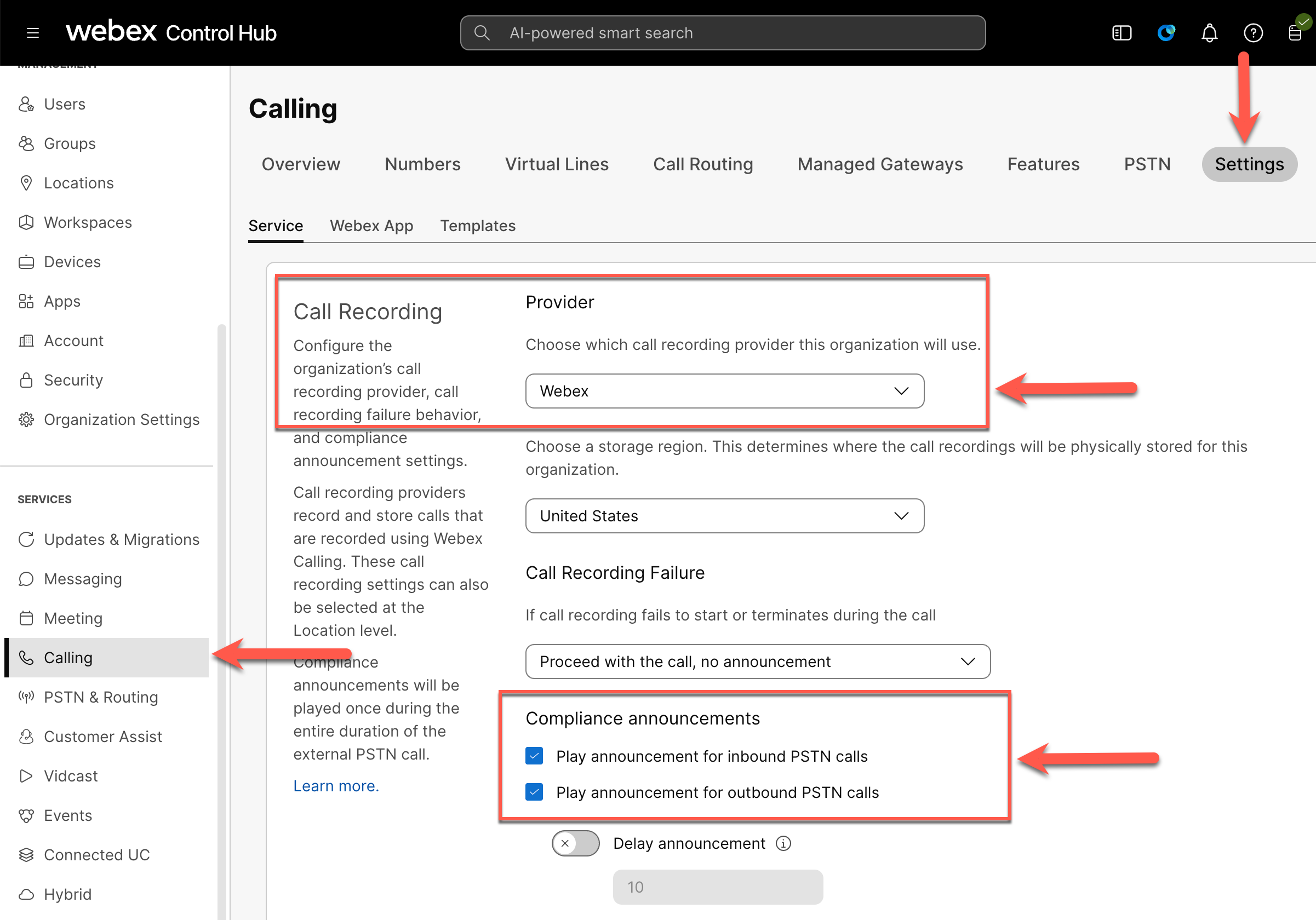Image resolution: width=1316 pixels, height=920 pixels.
Task: Open the Connected UC service
Action: (x=98, y=854)
